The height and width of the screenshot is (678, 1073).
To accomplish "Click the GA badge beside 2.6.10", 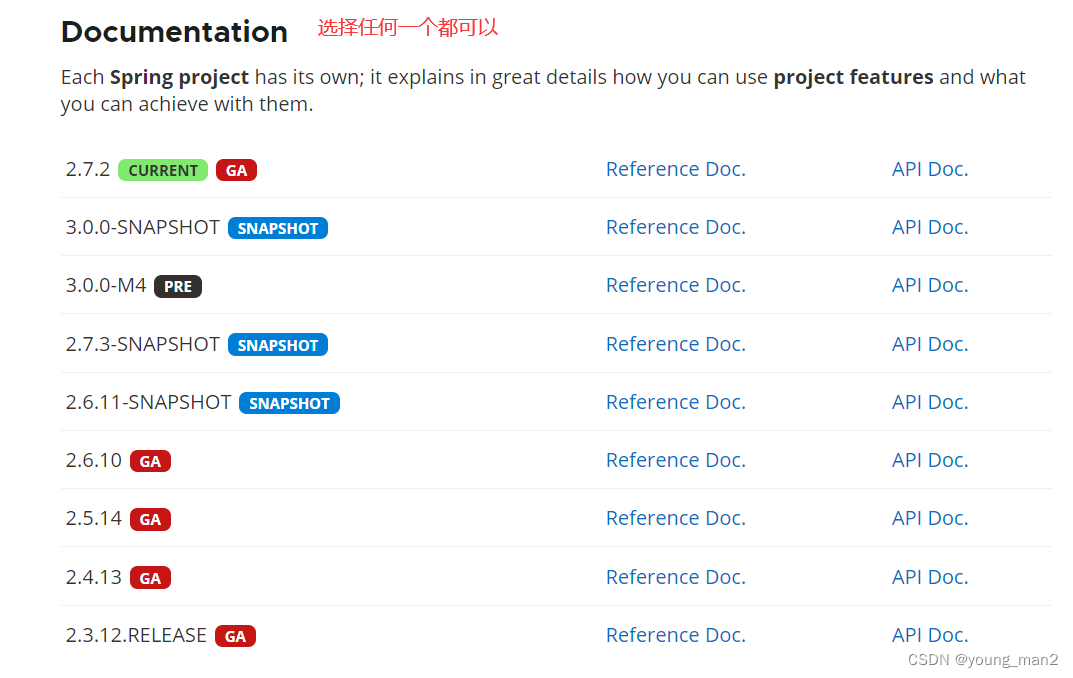I will point(151,462).
